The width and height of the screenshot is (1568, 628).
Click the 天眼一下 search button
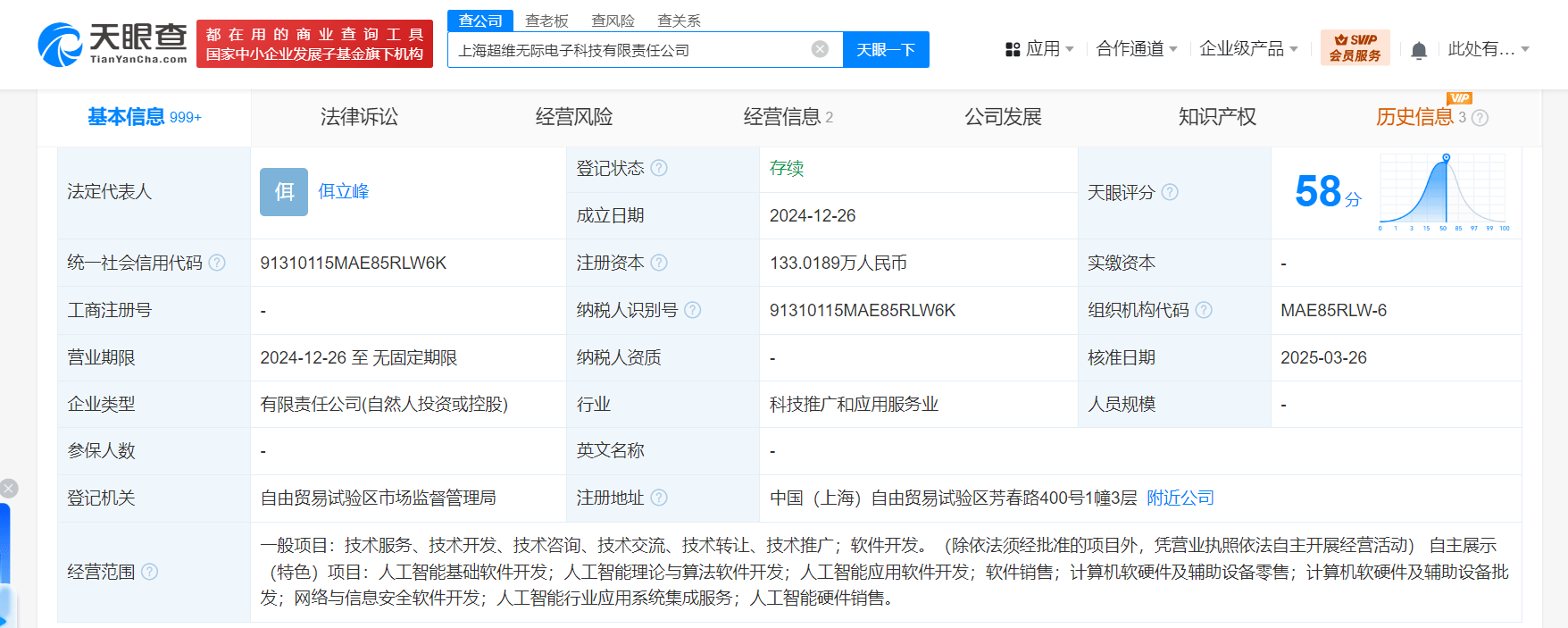886,49
